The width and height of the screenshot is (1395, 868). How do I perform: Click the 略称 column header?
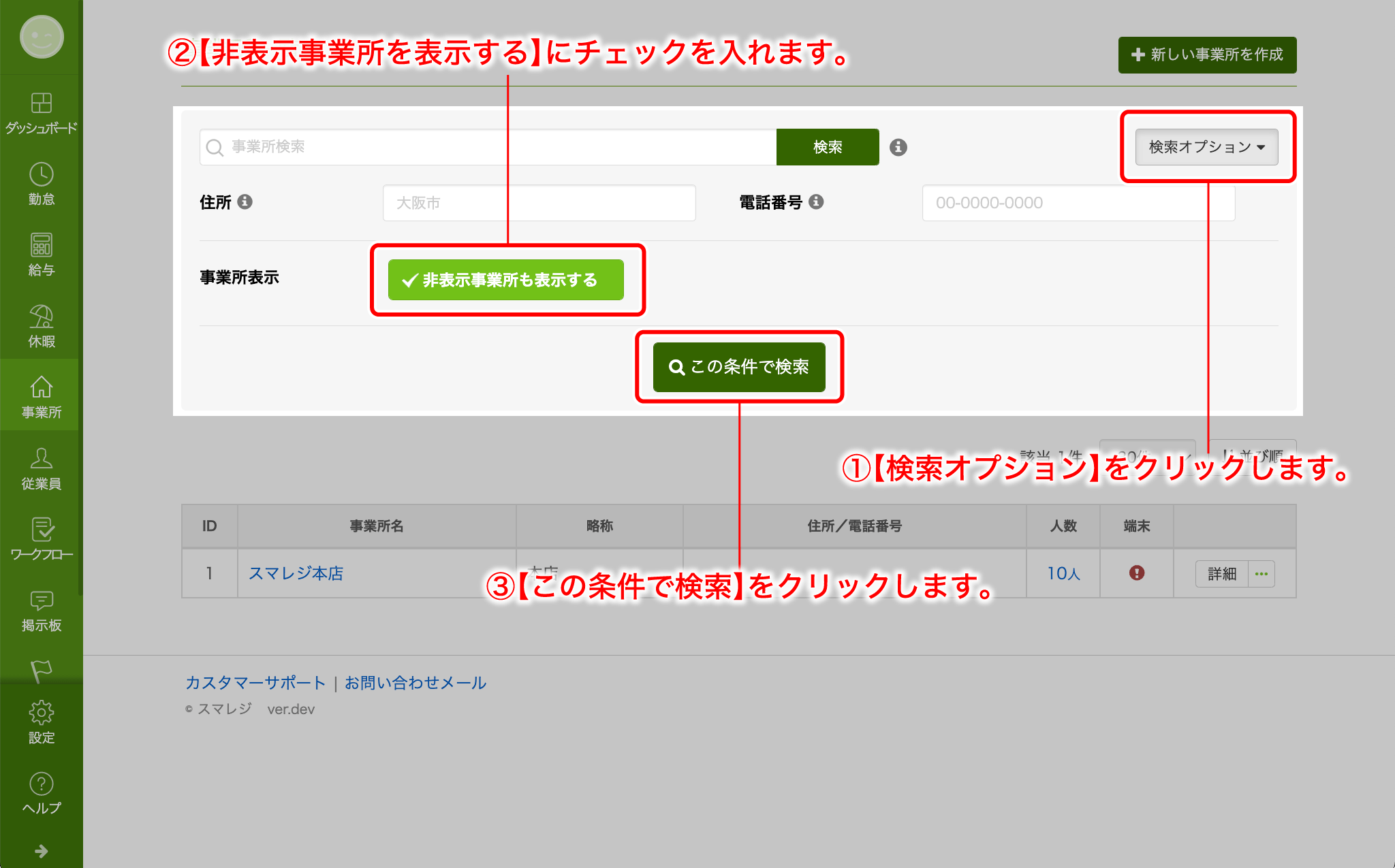(599, 526)
